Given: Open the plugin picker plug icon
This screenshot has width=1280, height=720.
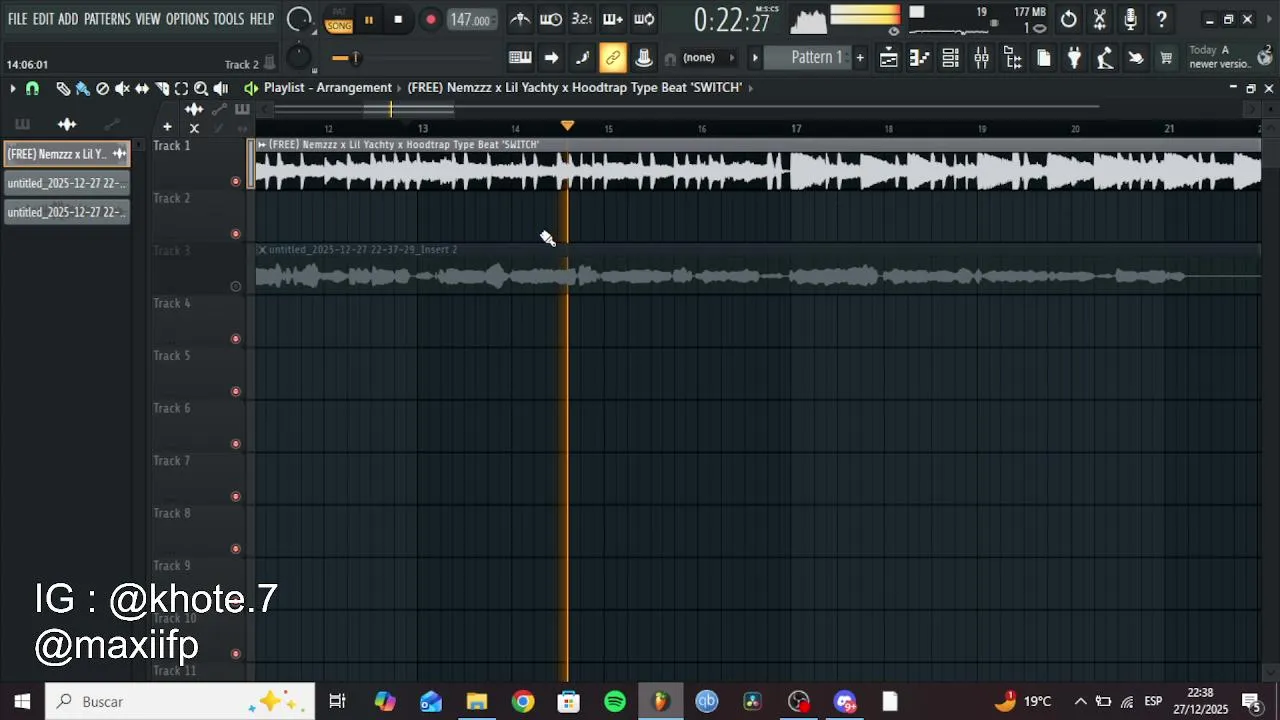Looking at the screenshot, I should (x=1074, y=58).
